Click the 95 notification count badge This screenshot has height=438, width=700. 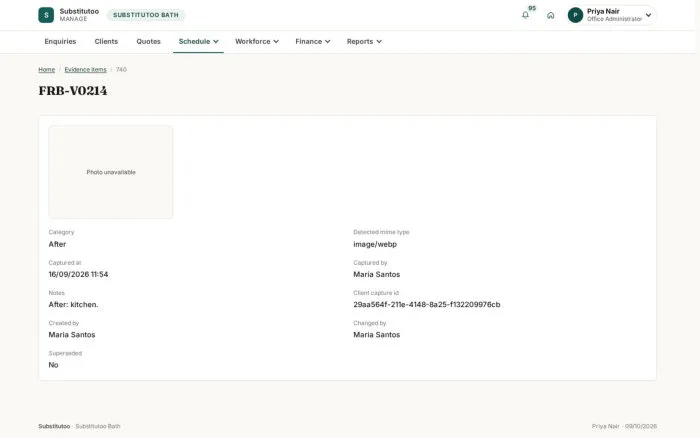pyautogui.click(x=532, y=8)
